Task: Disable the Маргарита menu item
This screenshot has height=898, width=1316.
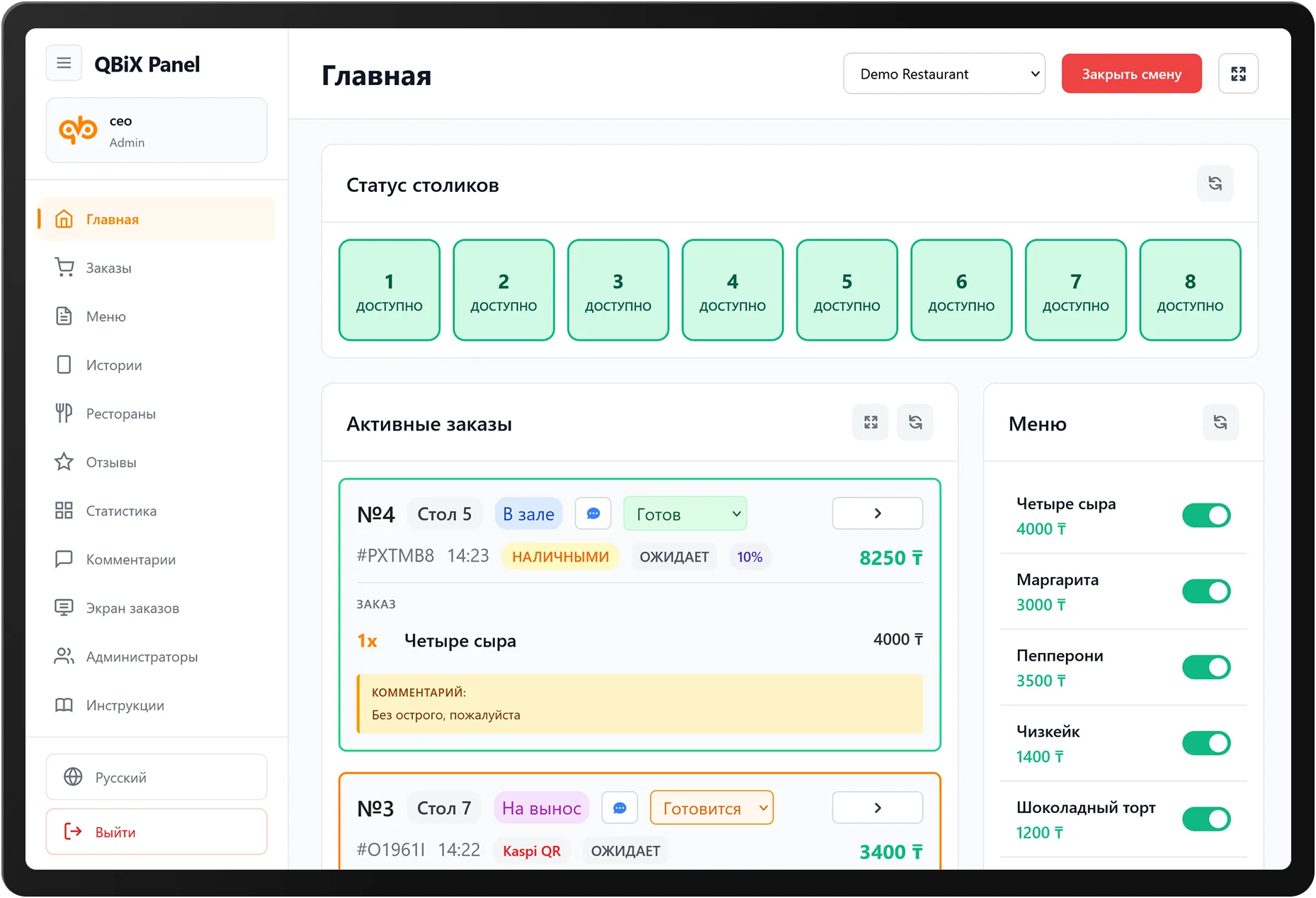Action: (x=1206, y=591)
